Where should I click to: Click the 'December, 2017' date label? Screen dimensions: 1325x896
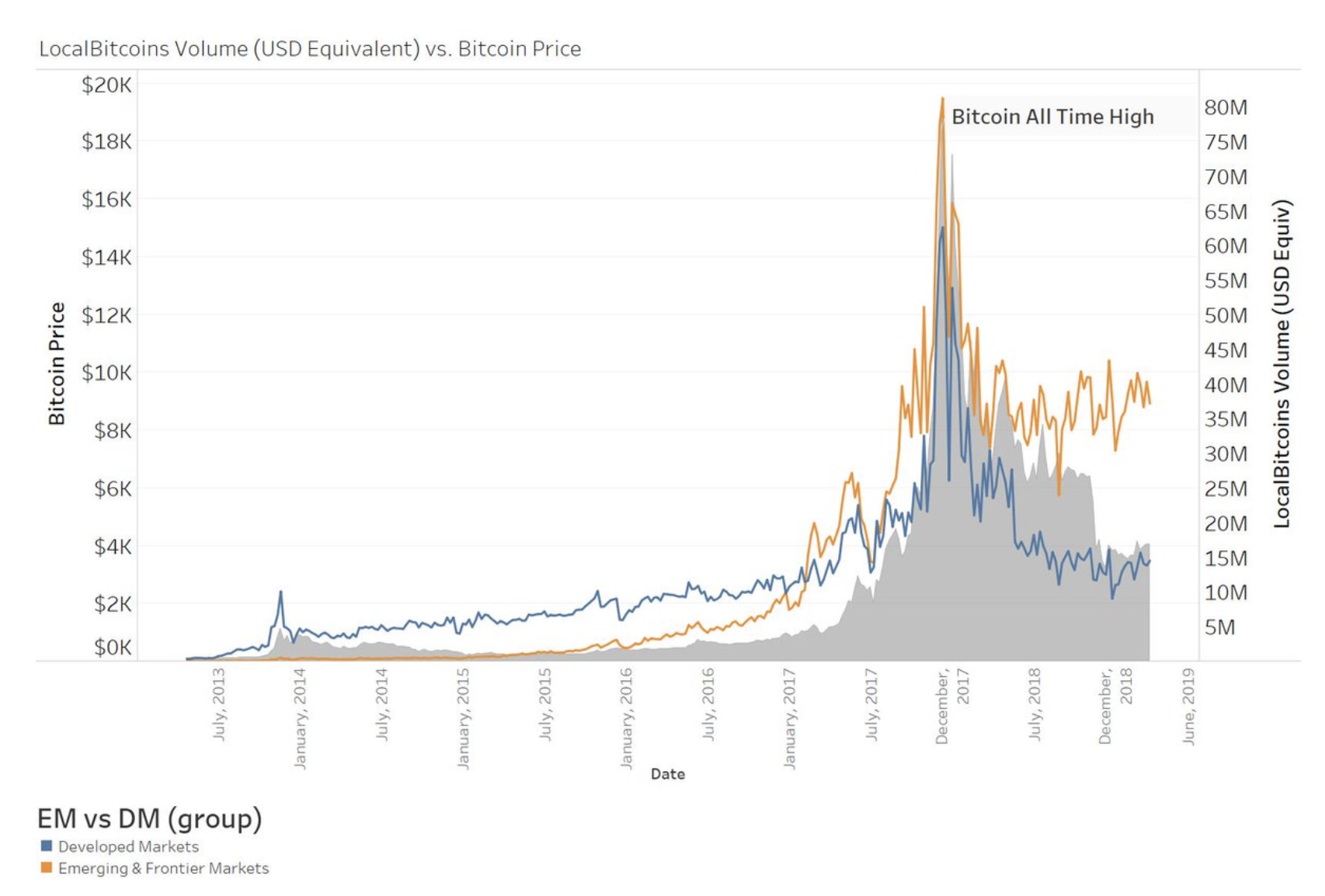pyautogui.click(x=952, y=707)
